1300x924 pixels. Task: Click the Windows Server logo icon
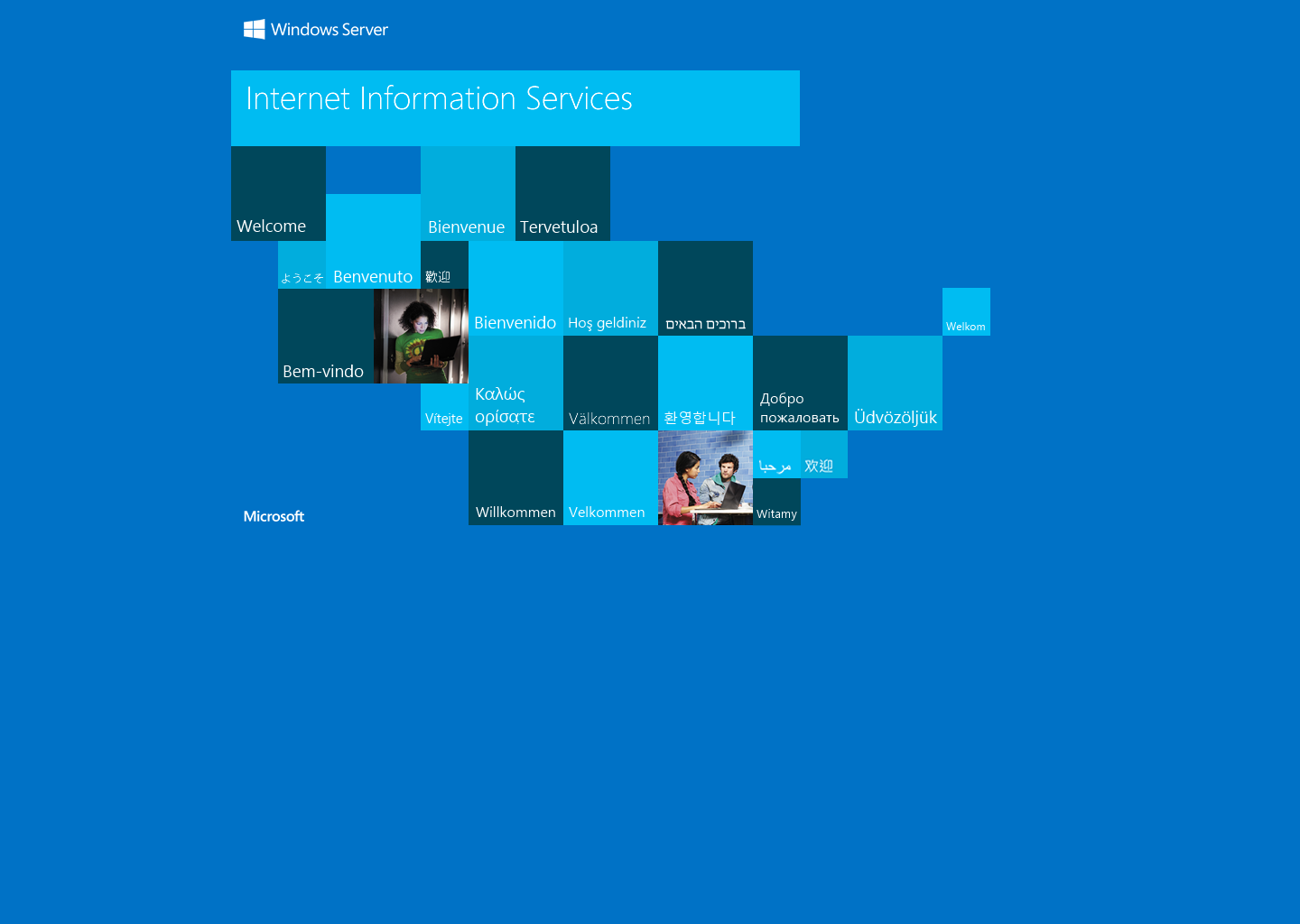pyautogui.click(x=255, y=29)
